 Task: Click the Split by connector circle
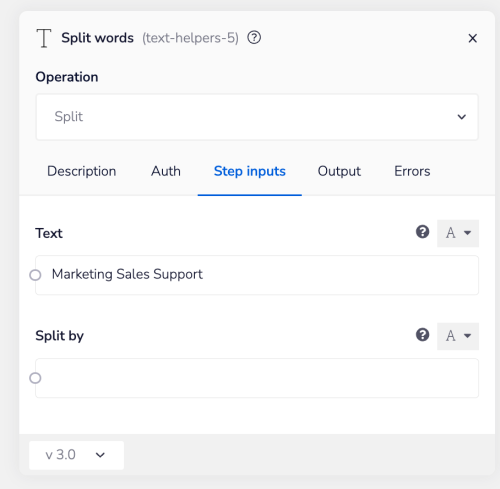[x=35, y=378]
